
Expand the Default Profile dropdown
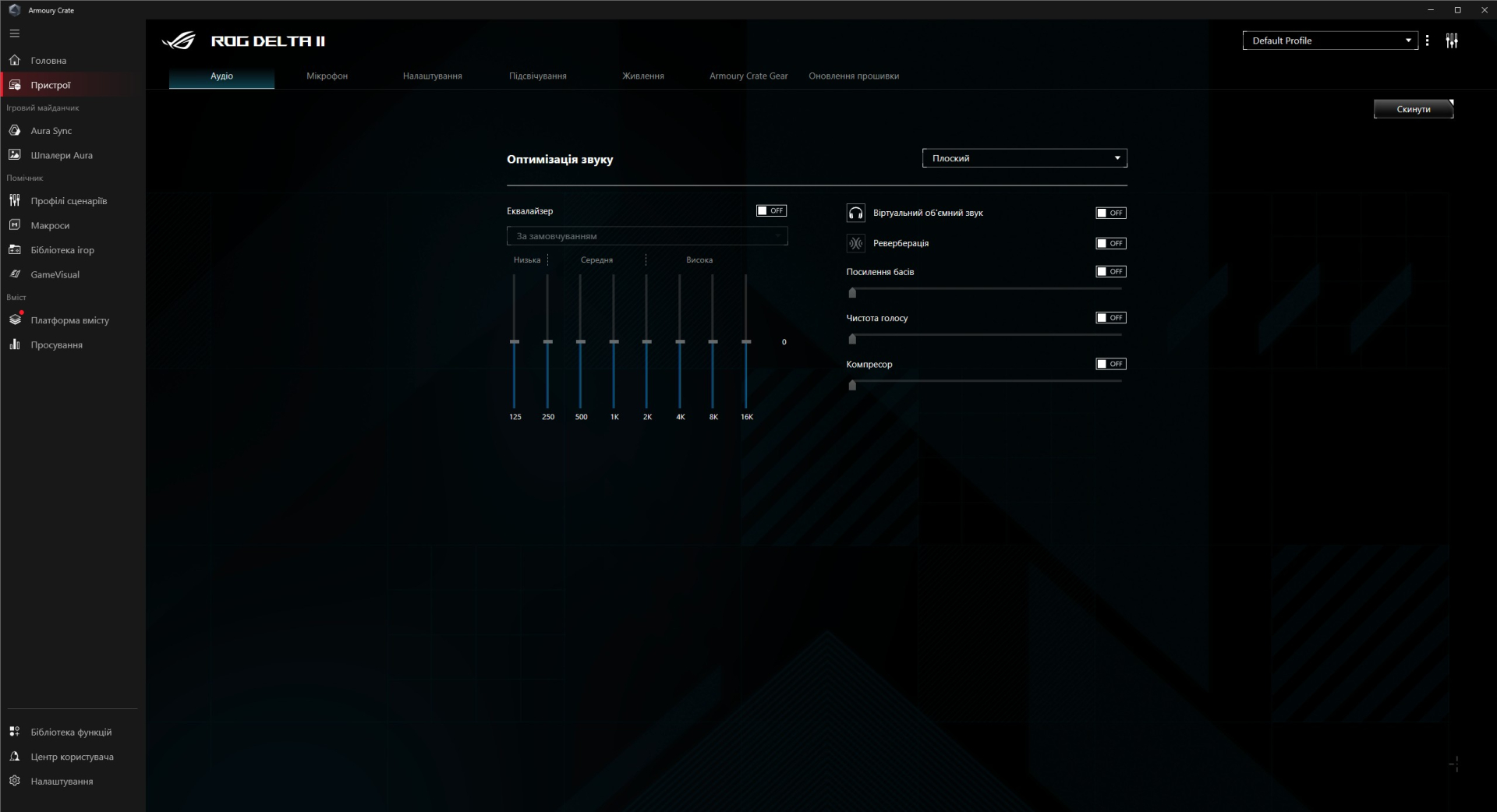(1329, 41)
